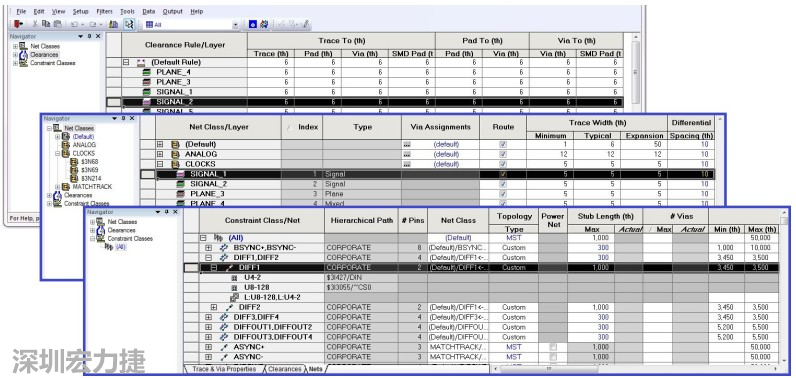Switch to the Clearances tab at bottom
Screen dimensions: 796x378
pos(284,369)
